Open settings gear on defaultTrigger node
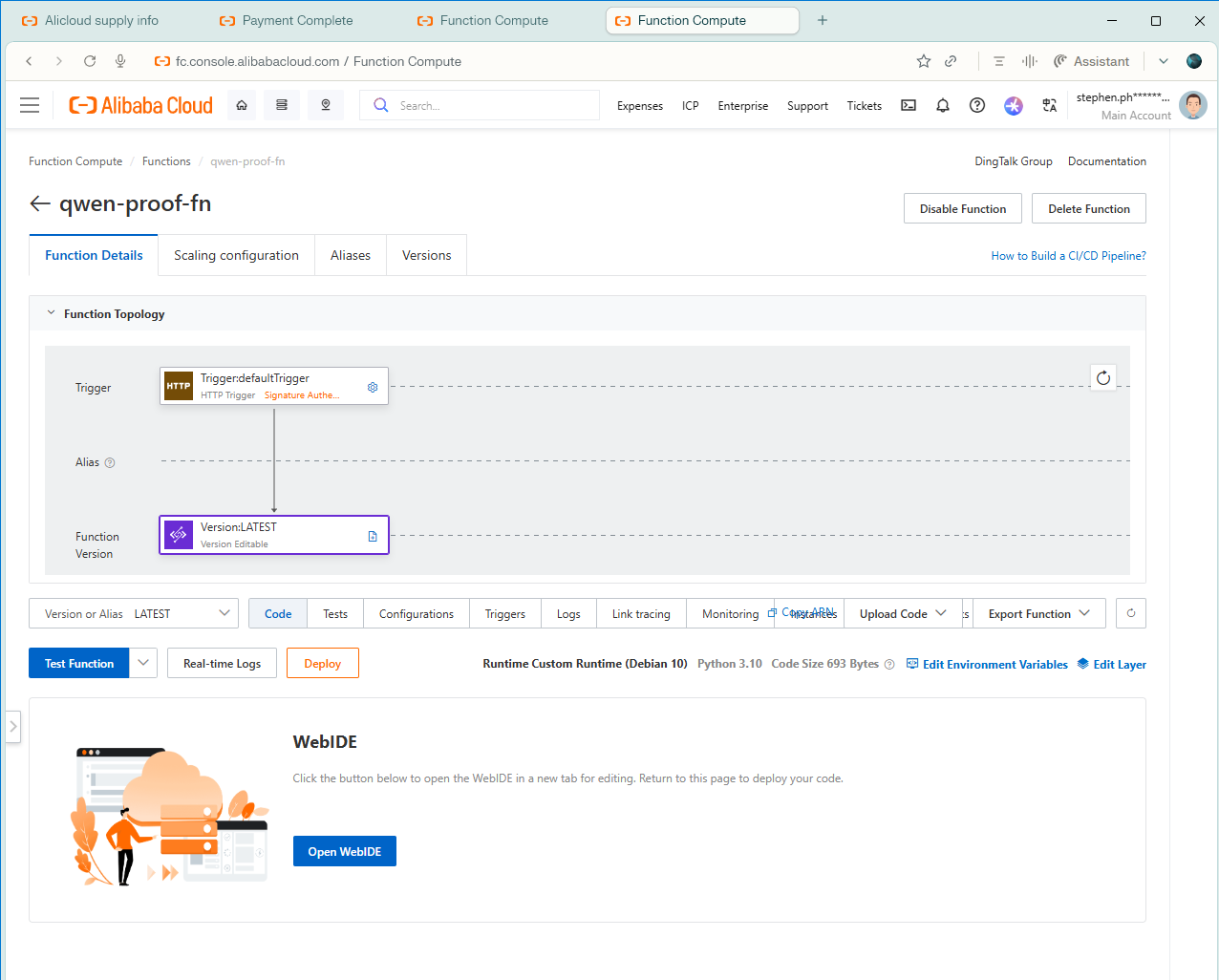The width and height of the screenshot is (1219, 980). 373,387
